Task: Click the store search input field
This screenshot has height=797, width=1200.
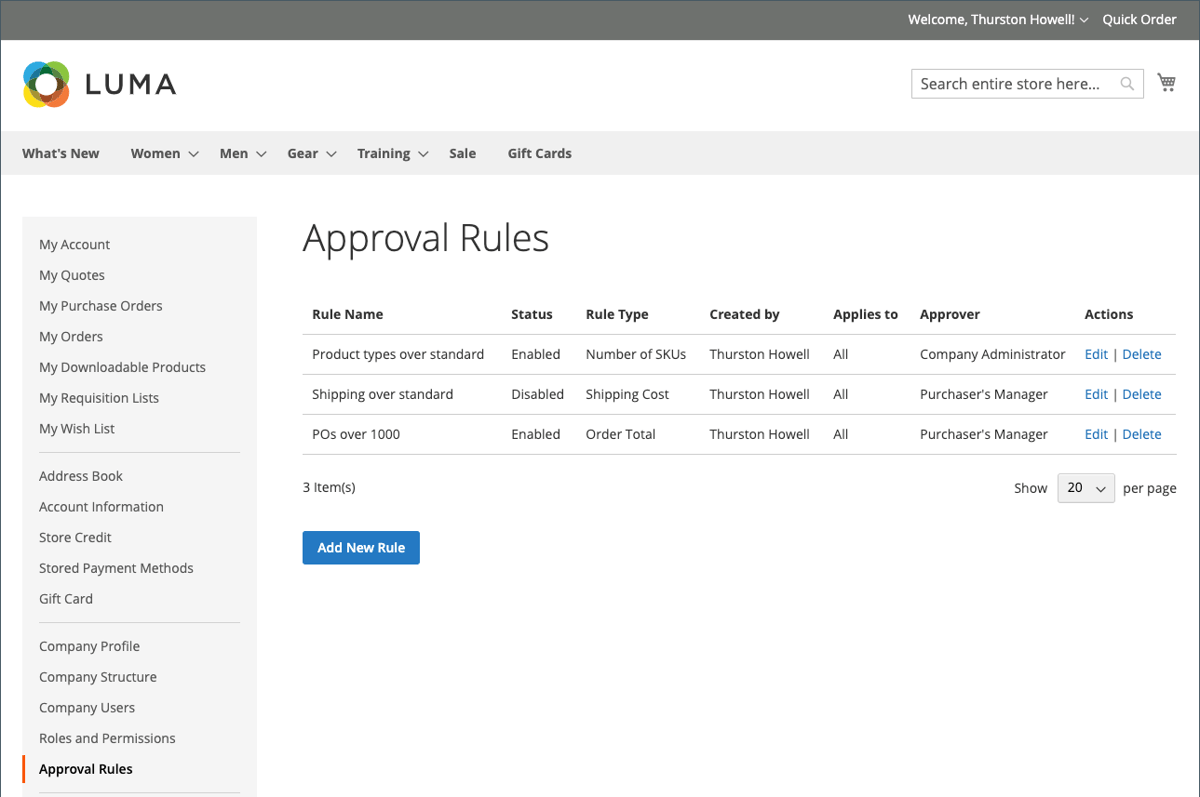Action: tap(1010, 83)
